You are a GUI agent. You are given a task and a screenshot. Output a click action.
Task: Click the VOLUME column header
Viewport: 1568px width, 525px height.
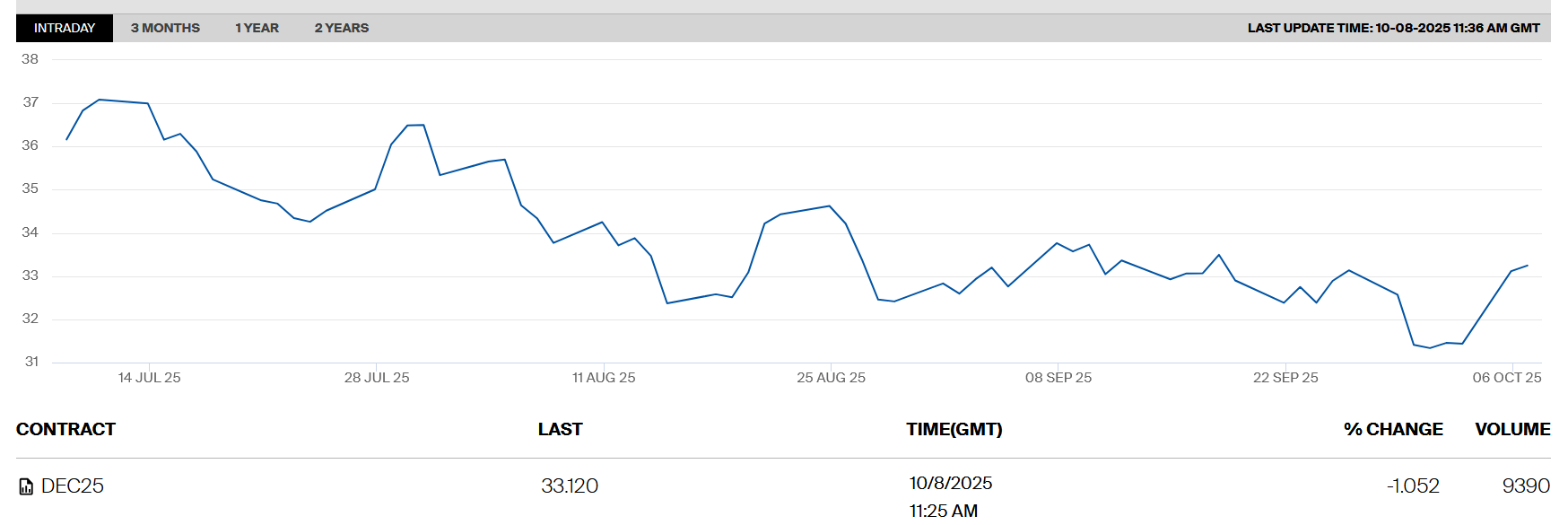click(1511, 429)
